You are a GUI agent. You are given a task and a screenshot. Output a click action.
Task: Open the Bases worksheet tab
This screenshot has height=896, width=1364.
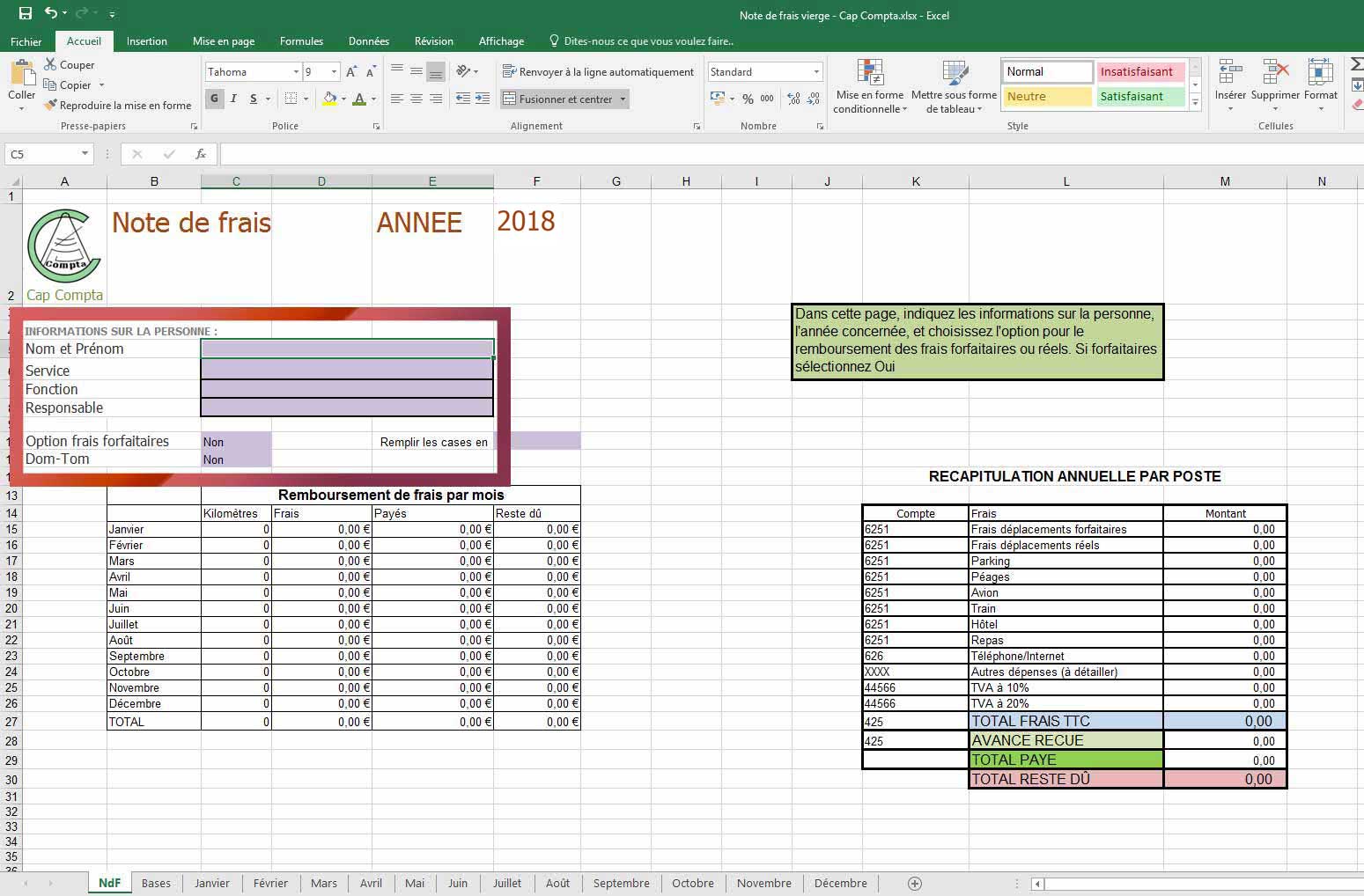tap(157, 883)
